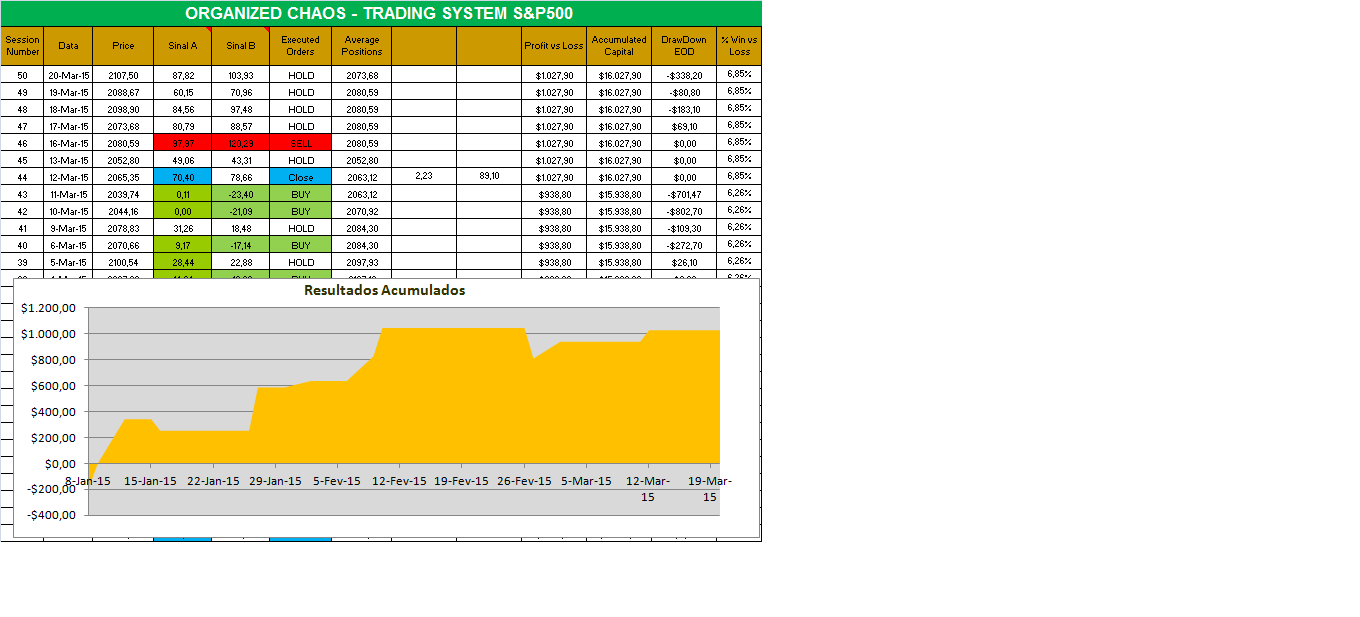1360x617 pixels.
Task: Select Sinal B value 103,93
Action: [241, 75]
